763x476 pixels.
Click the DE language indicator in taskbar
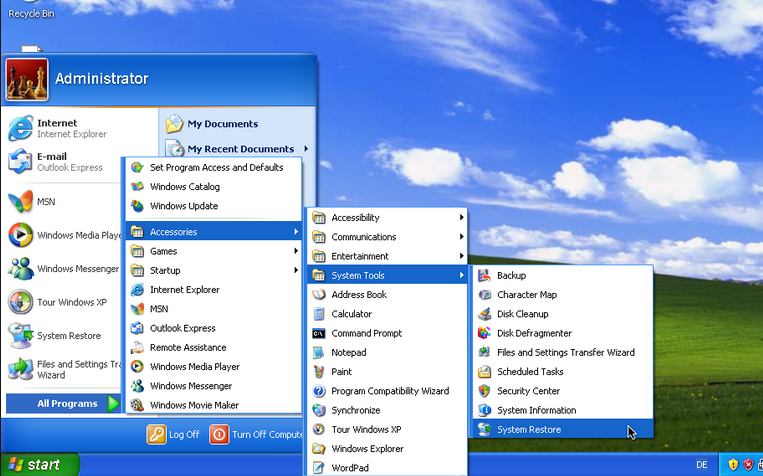[x=702, y=465]
